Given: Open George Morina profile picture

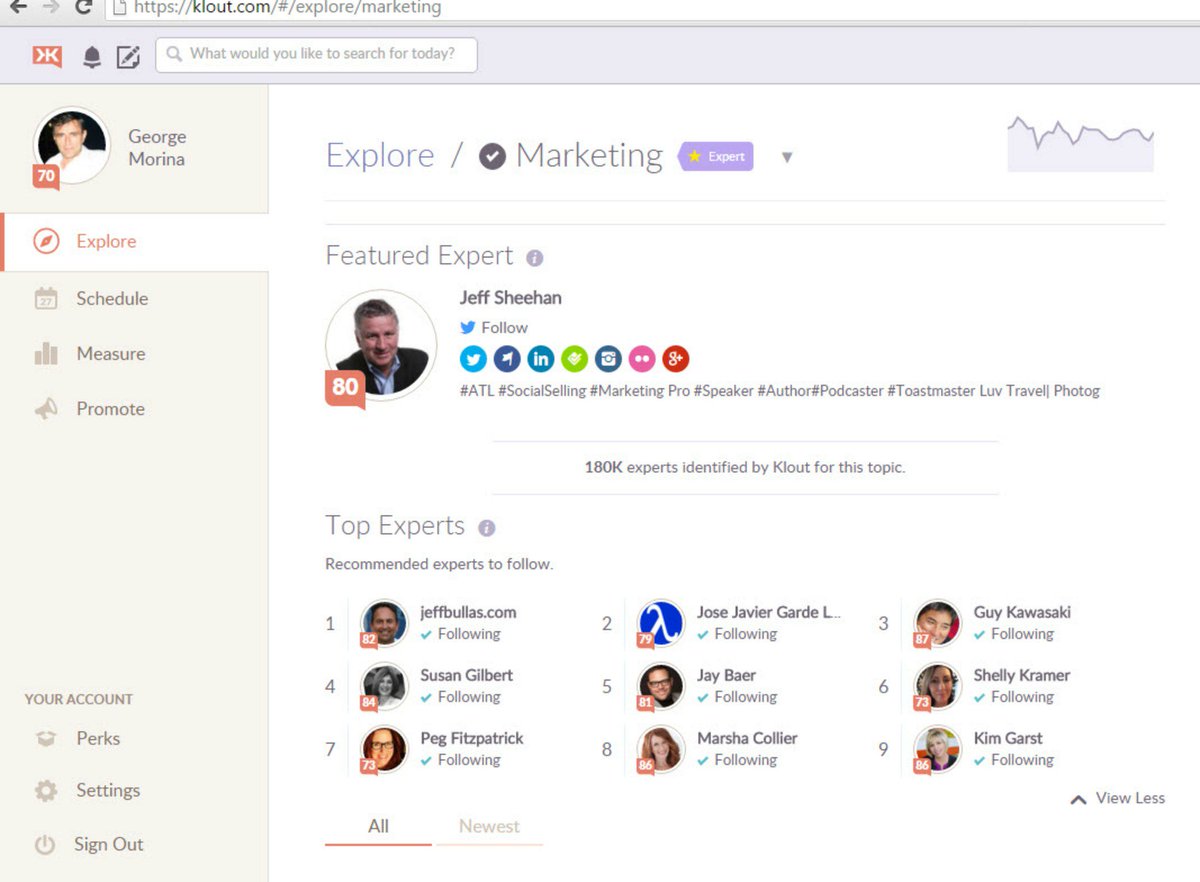Looking at the screenshot, I should click(71, 146).
